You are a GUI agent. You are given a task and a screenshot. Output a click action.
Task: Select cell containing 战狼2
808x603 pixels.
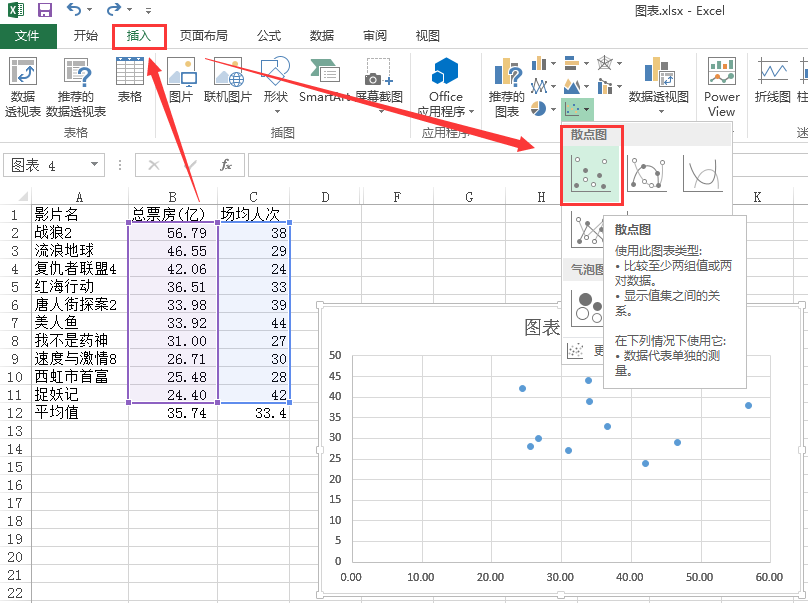(80, 232)
